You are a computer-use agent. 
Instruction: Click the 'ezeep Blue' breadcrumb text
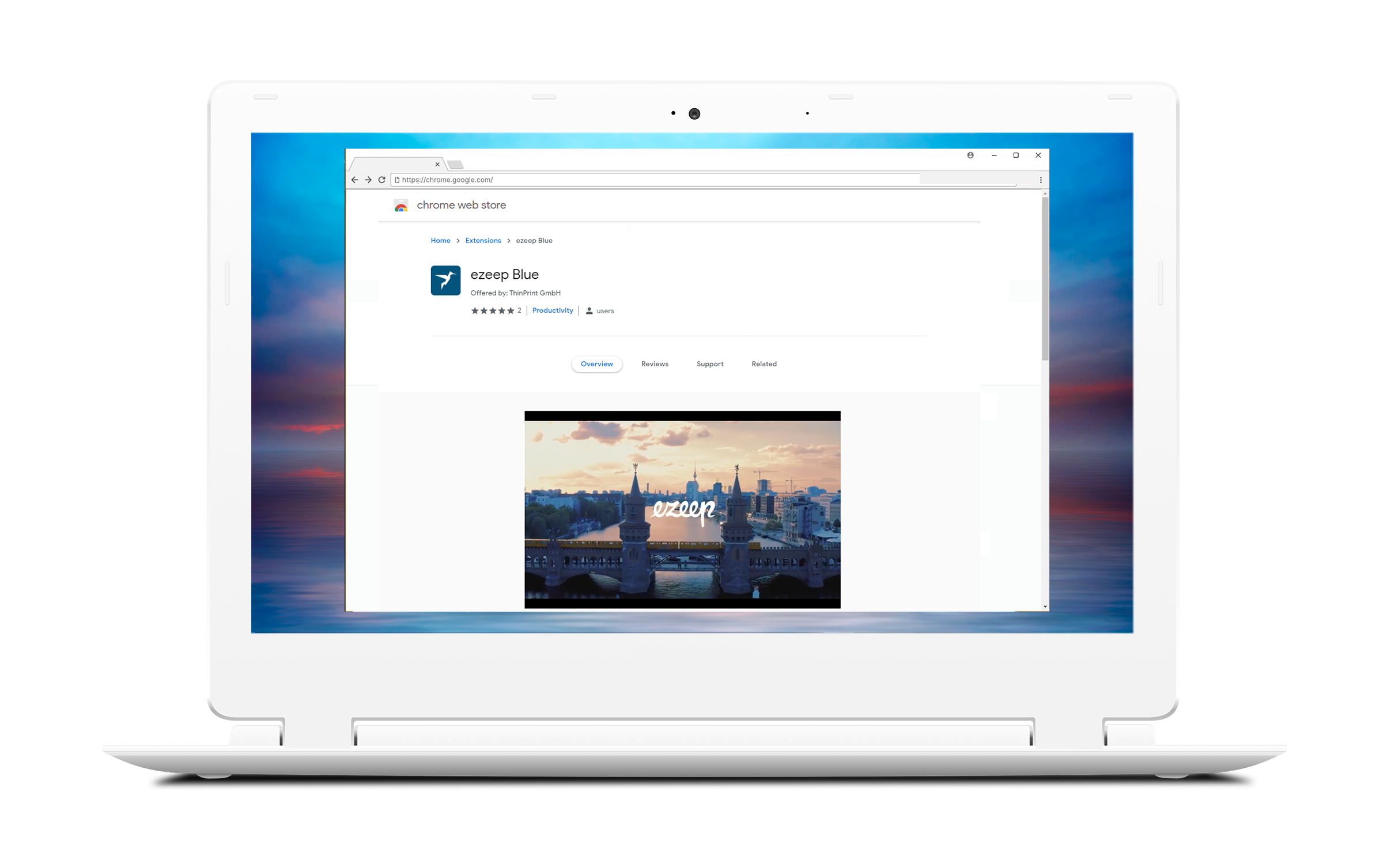[x=534, y=240]
